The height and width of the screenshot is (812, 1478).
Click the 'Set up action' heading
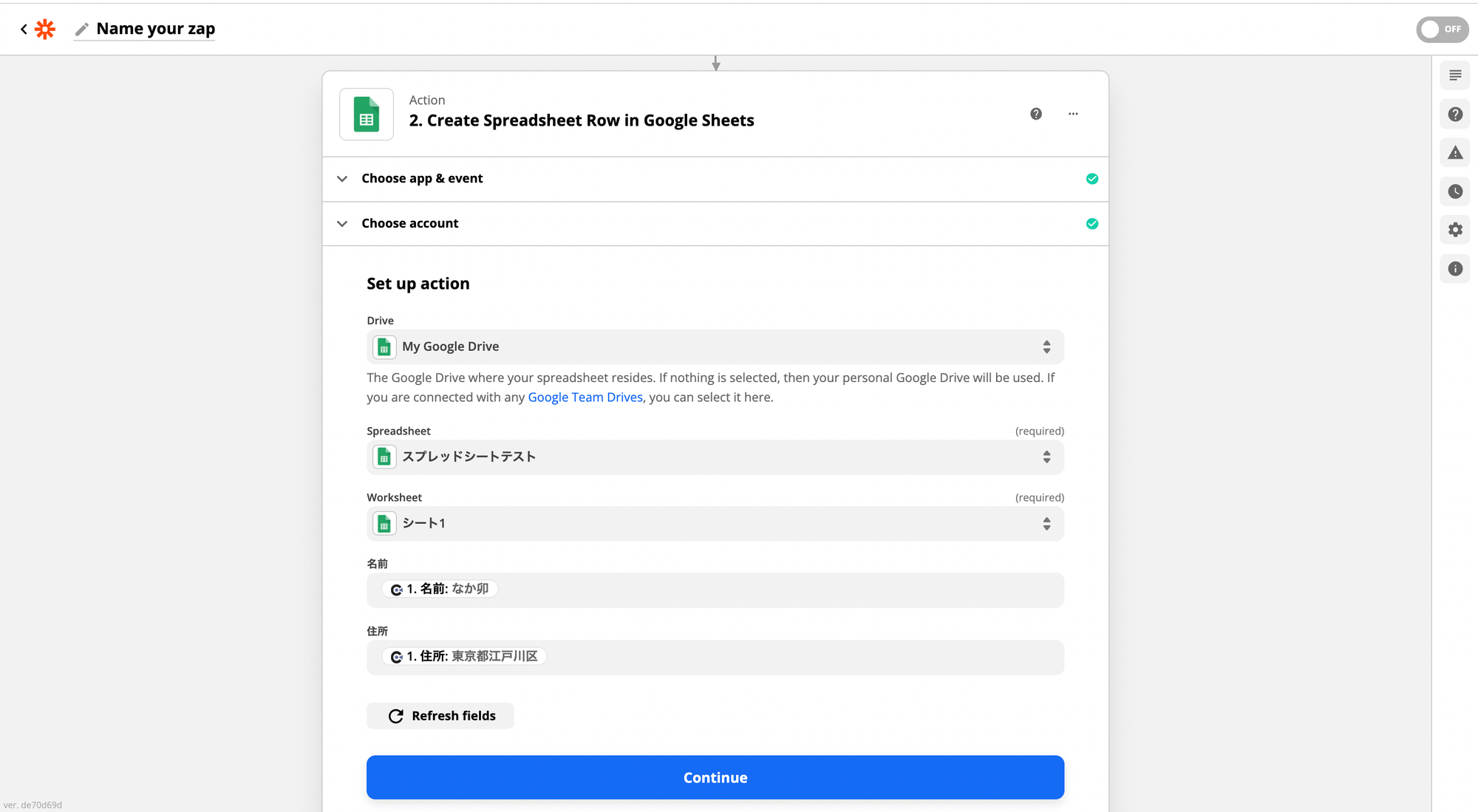(418, 284)
